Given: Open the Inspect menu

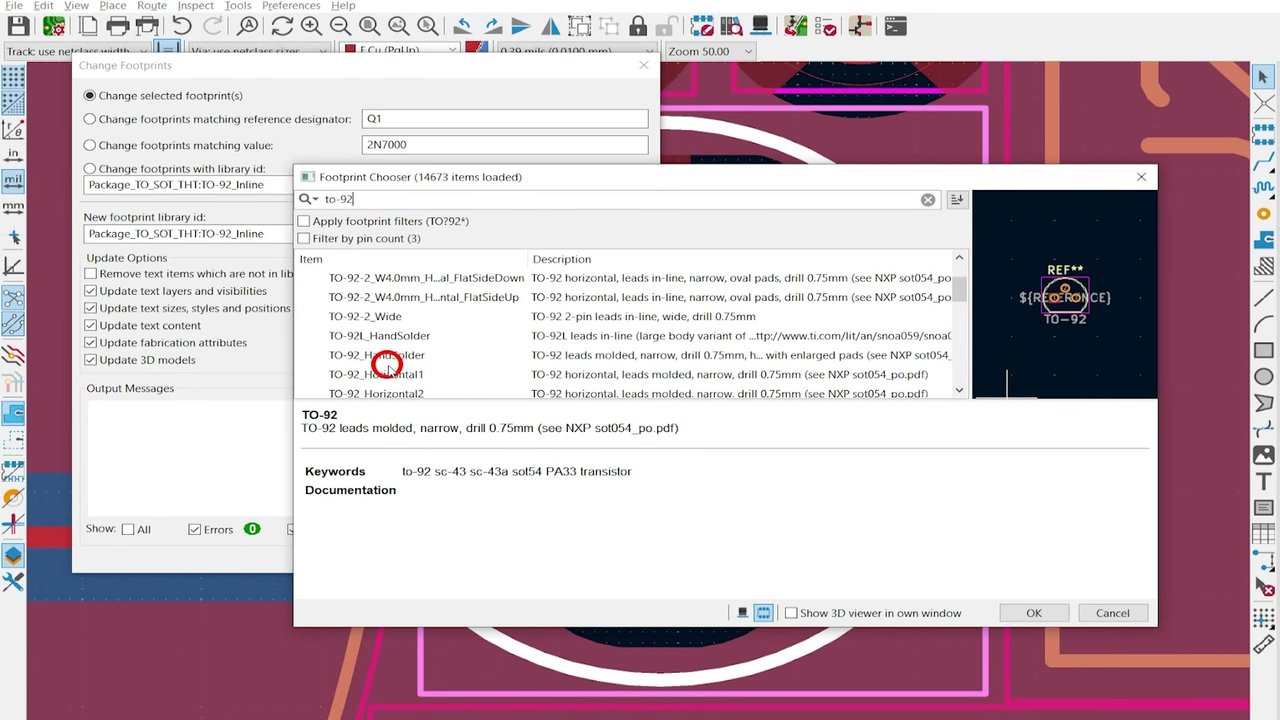Looking at the screenshot, I should pyautogui.click(x=195, y=6).
